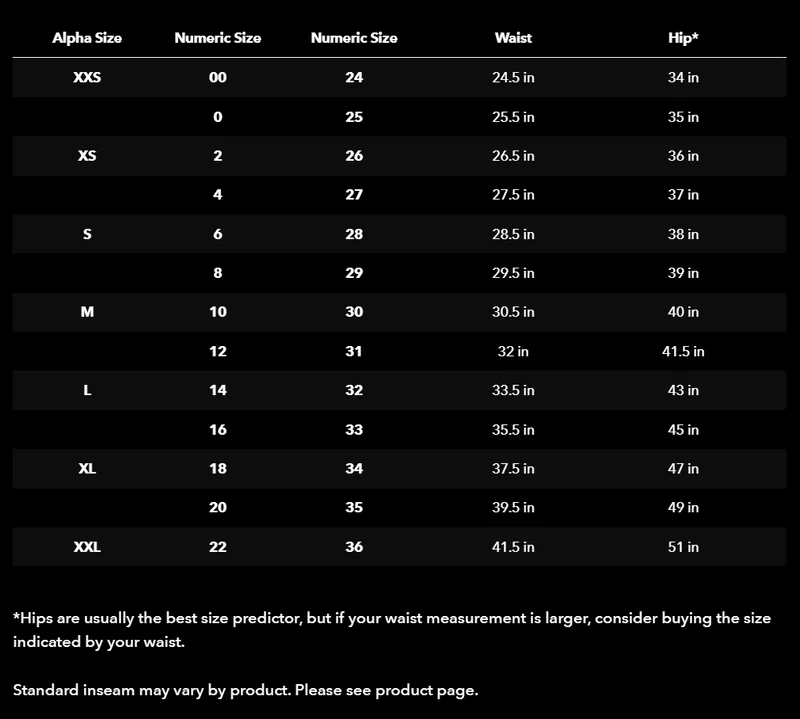Select the XXL alpha size cell

click(87, 547)
